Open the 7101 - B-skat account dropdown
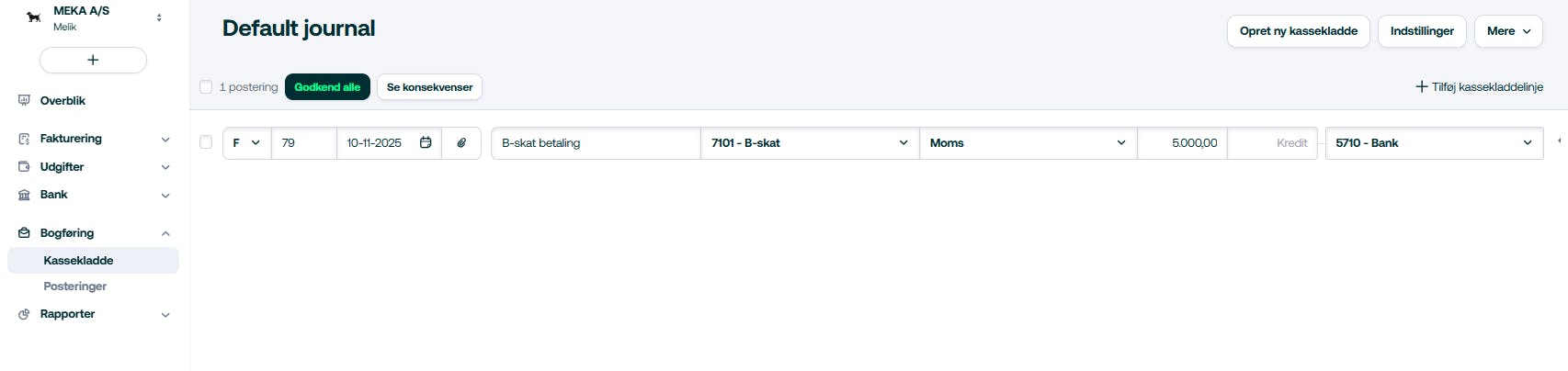This screenshot has width=1568, height=371. [x=809, y=143]
